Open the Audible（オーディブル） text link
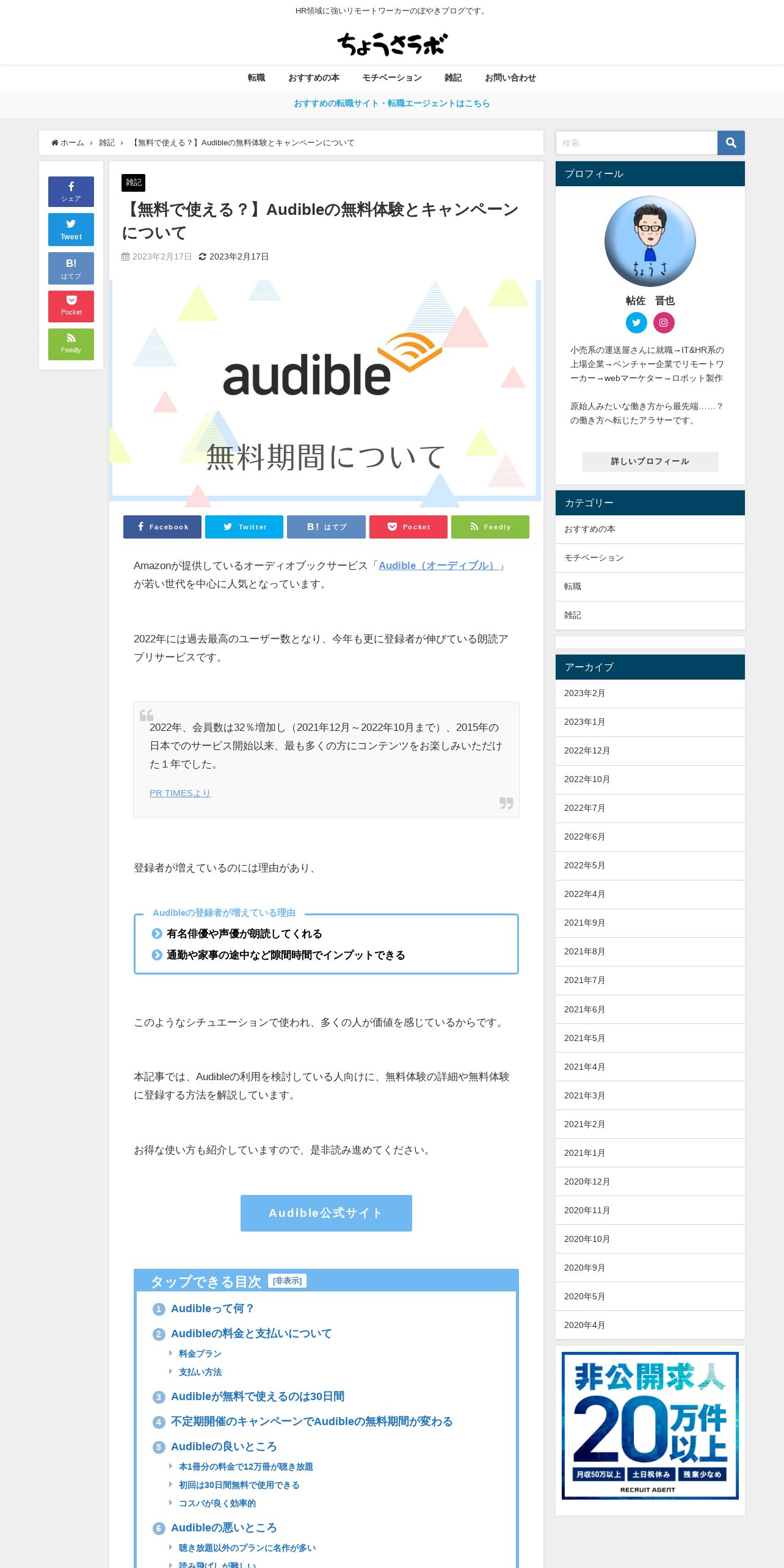The image size is (784, 1568). (438, 565)
